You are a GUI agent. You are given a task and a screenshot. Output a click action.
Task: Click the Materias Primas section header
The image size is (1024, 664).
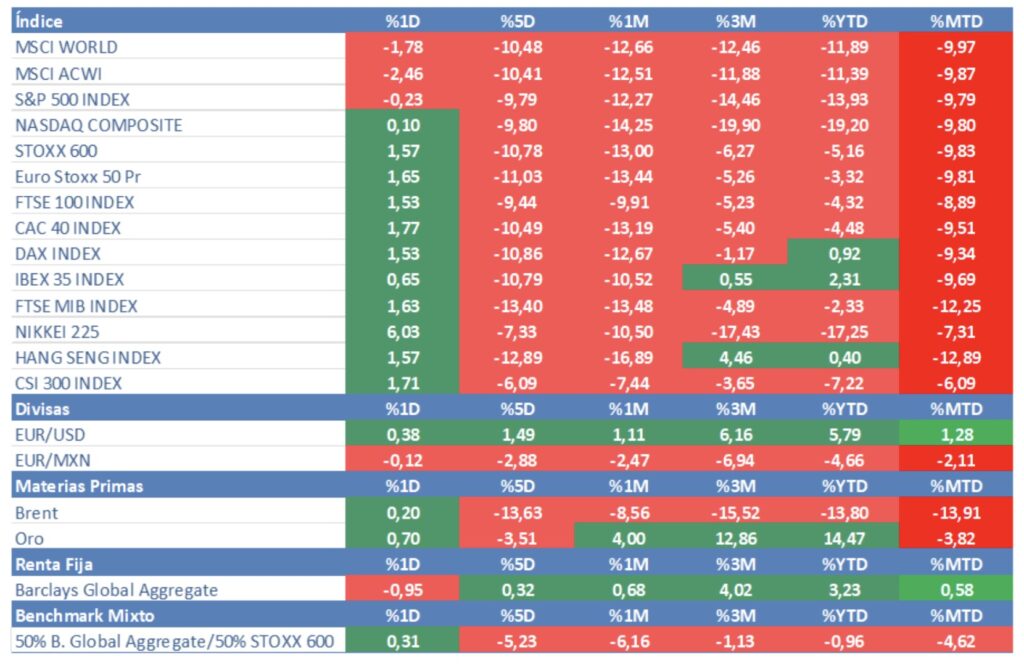click(x=79, y=487)
